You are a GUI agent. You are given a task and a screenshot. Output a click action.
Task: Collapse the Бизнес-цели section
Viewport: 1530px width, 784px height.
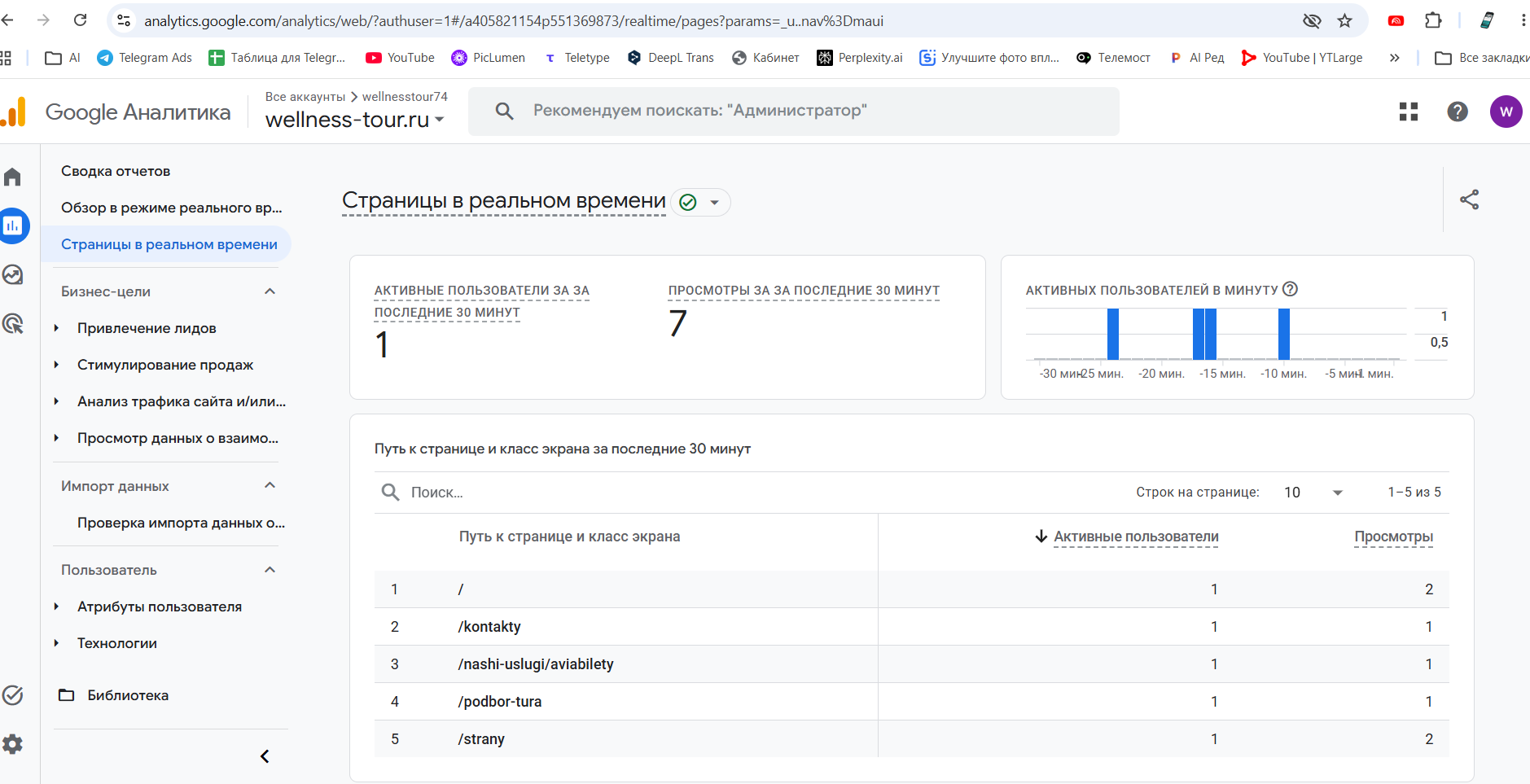coord(270,291)
